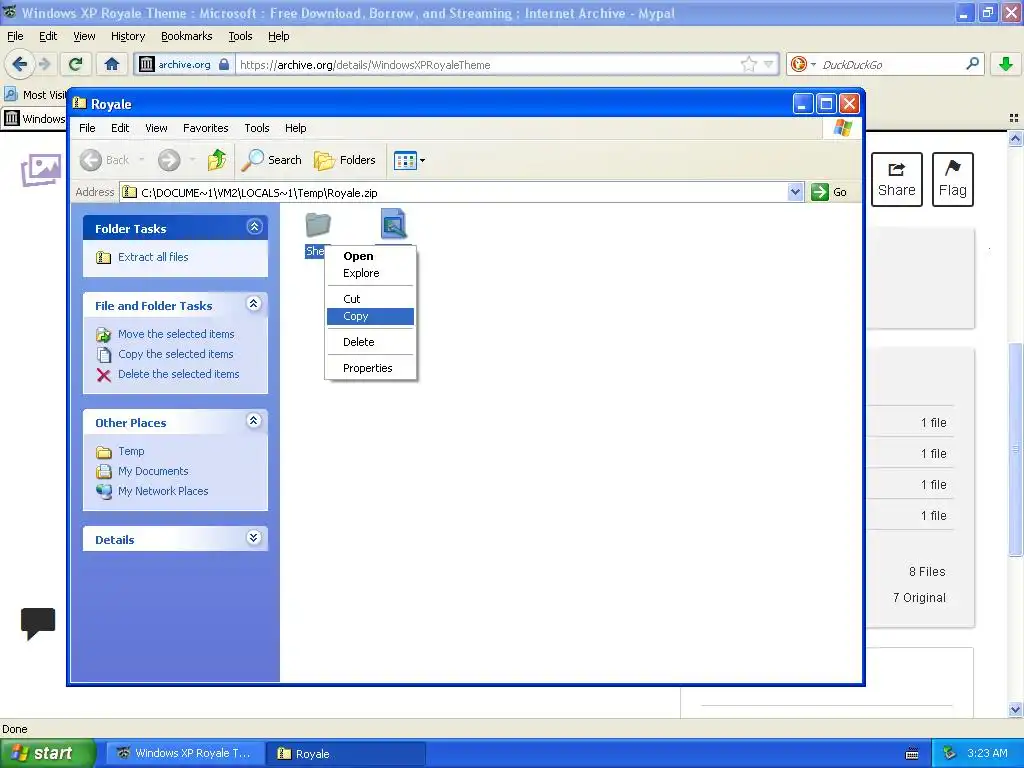Choose Open from the context menu
Image resolution: width=1024 pixels, height=768 pixels.
pyautogui.click(x=370, y=256)
